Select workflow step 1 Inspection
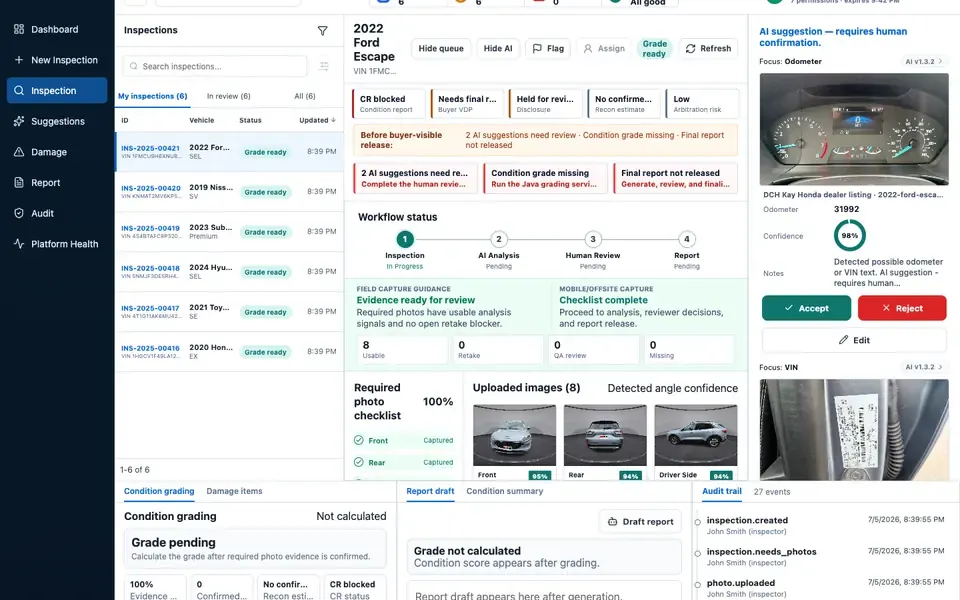 (405, 239)
